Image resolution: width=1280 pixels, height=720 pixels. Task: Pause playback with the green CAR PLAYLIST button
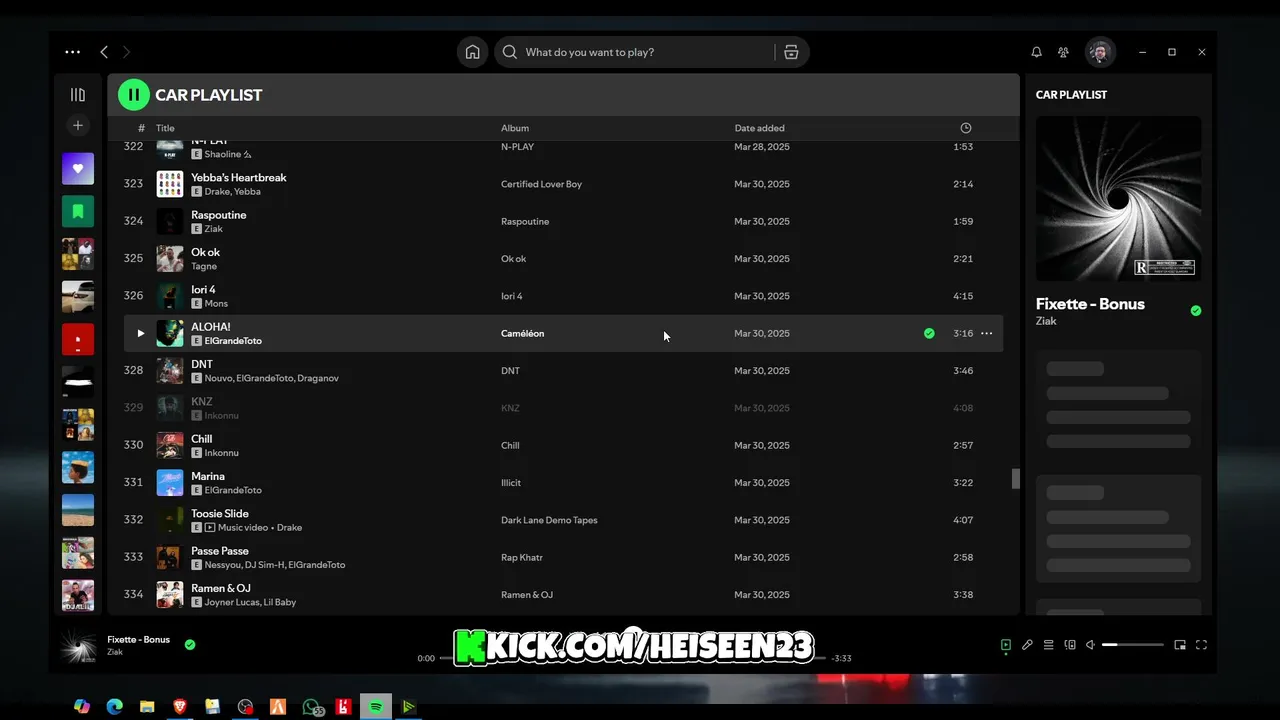point(133,94)
